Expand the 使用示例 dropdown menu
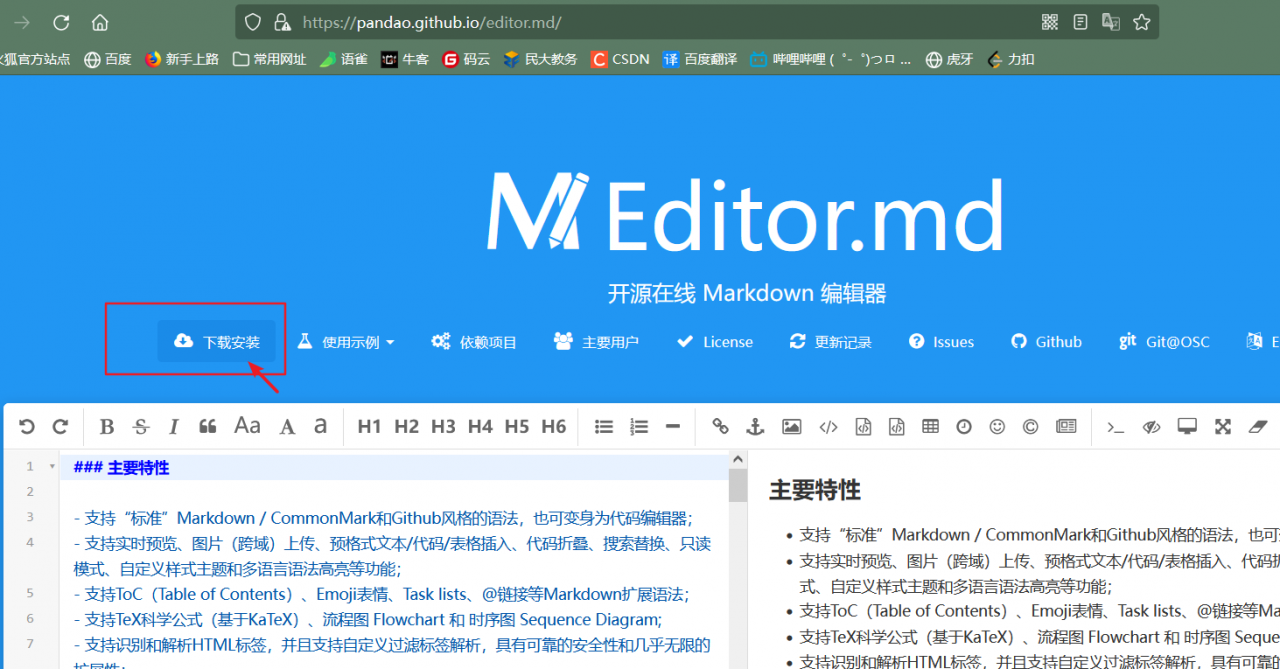Screen dimensions: 1280x669 click(346, 342)
